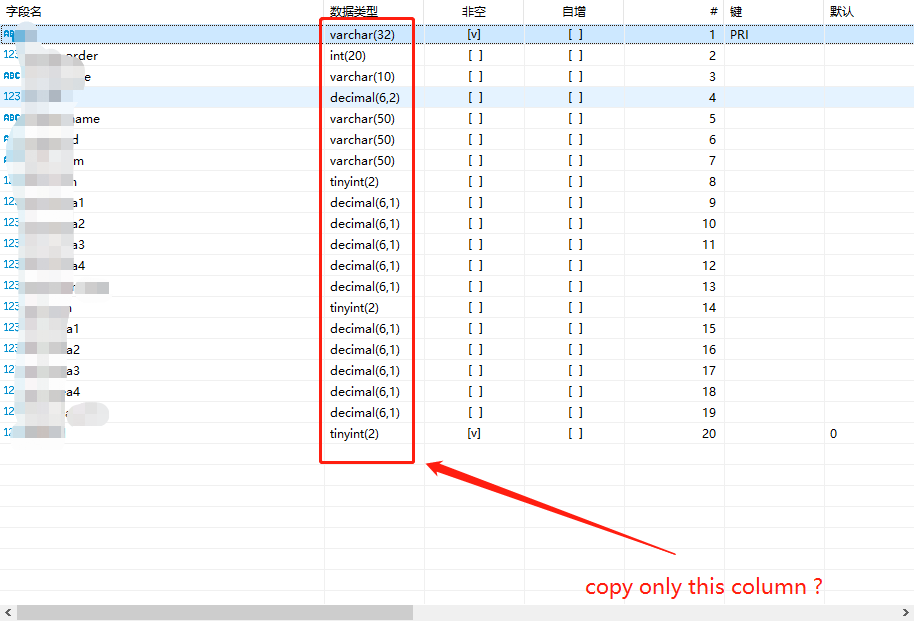Uncheck the 非空 checkbox on the last tinyint(2) row
Image resolution: width=914 pixels, height=621 pixels.
473,433
